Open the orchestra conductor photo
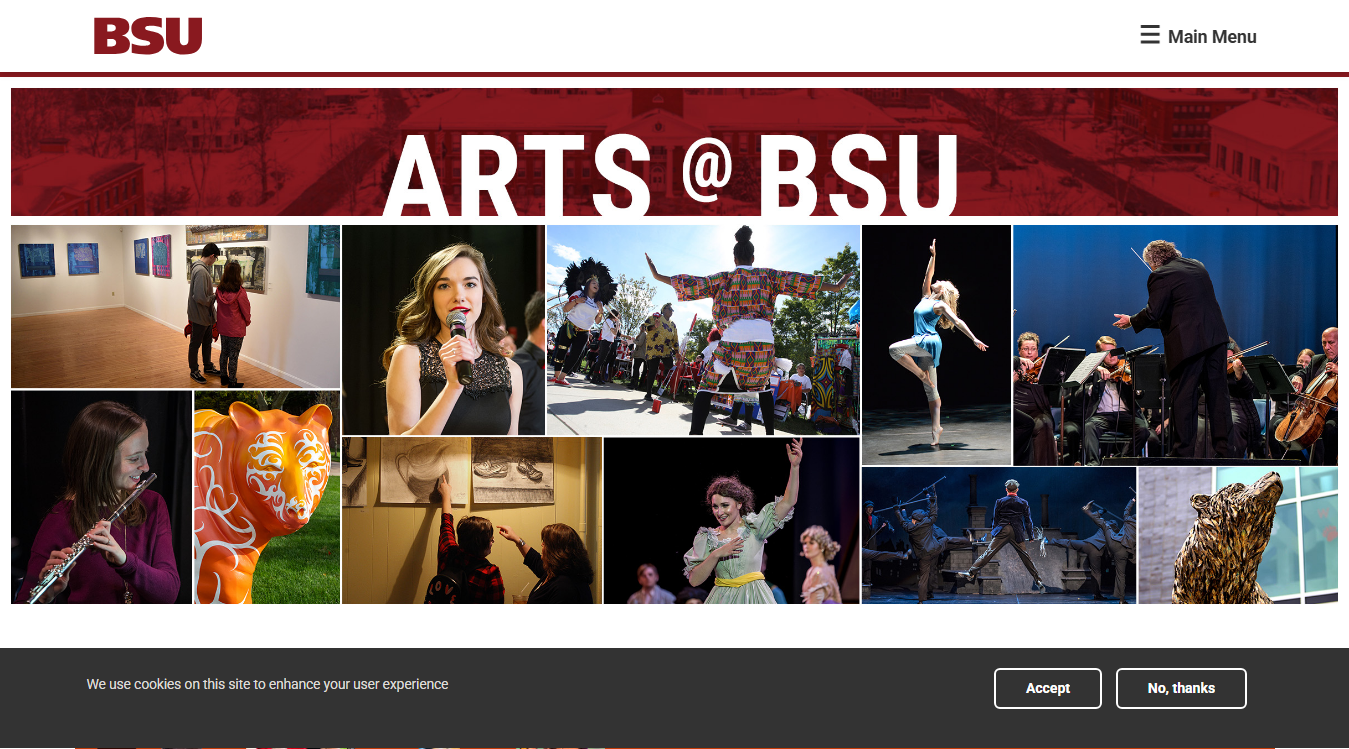The image size is (1349, 749). coord(1175,345)
